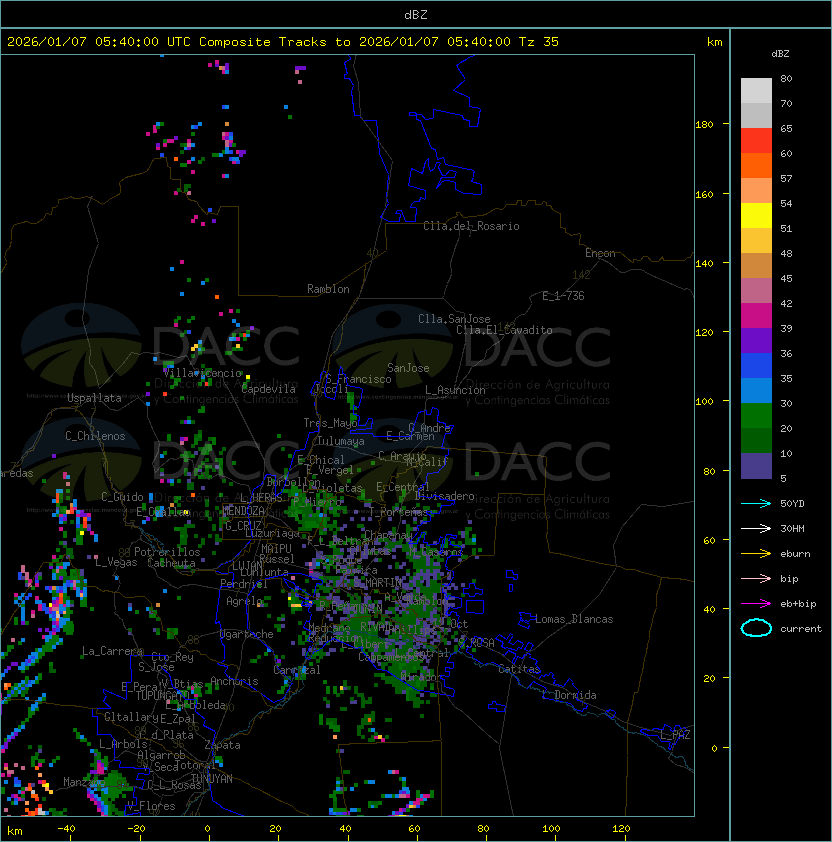
Task: Click the 'dBZ' heading above the color scale
Action: point(780,54)
